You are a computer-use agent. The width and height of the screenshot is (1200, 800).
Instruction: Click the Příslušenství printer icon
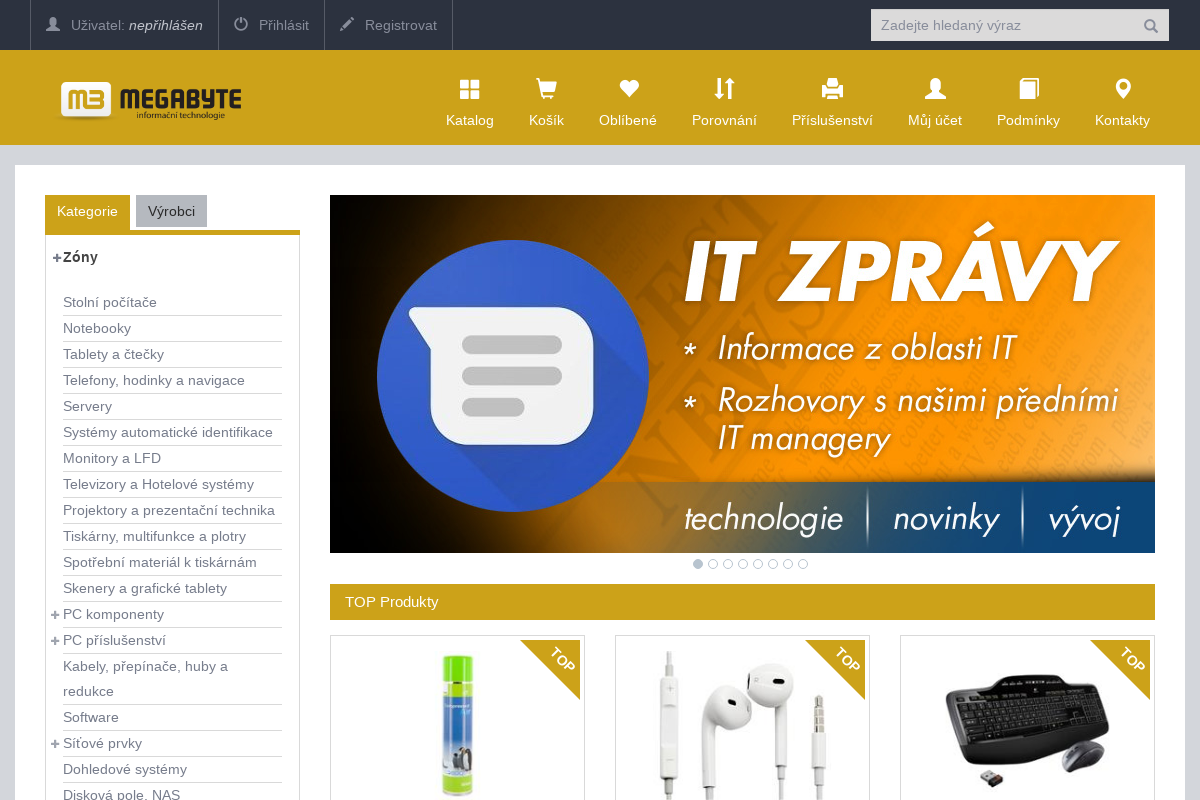pyautogui.click(x=832, y=89)
